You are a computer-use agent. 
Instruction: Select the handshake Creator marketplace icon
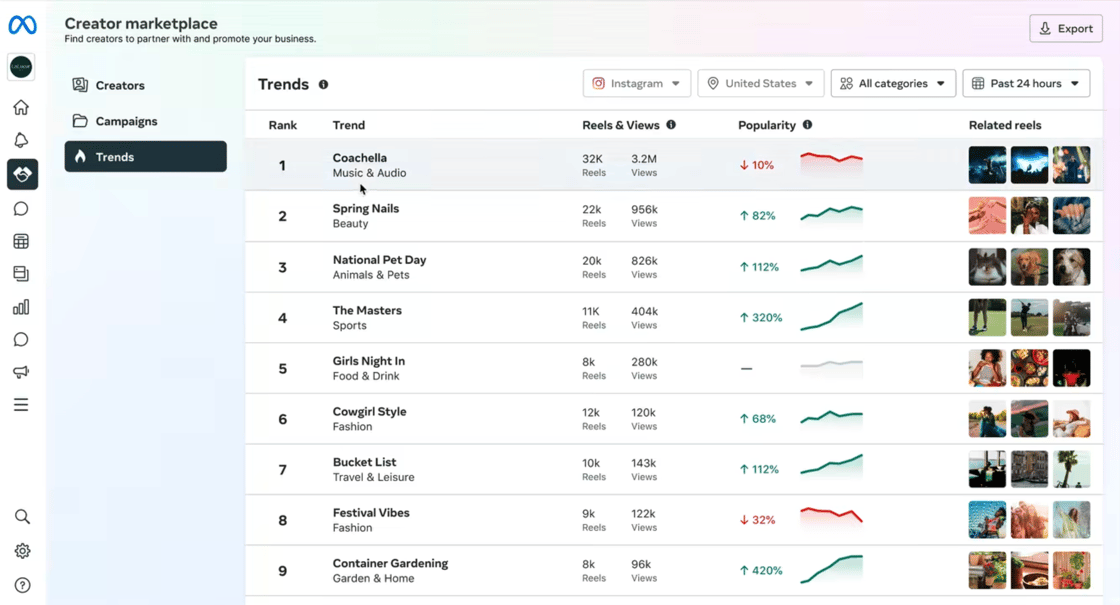[x=22, y=174]
